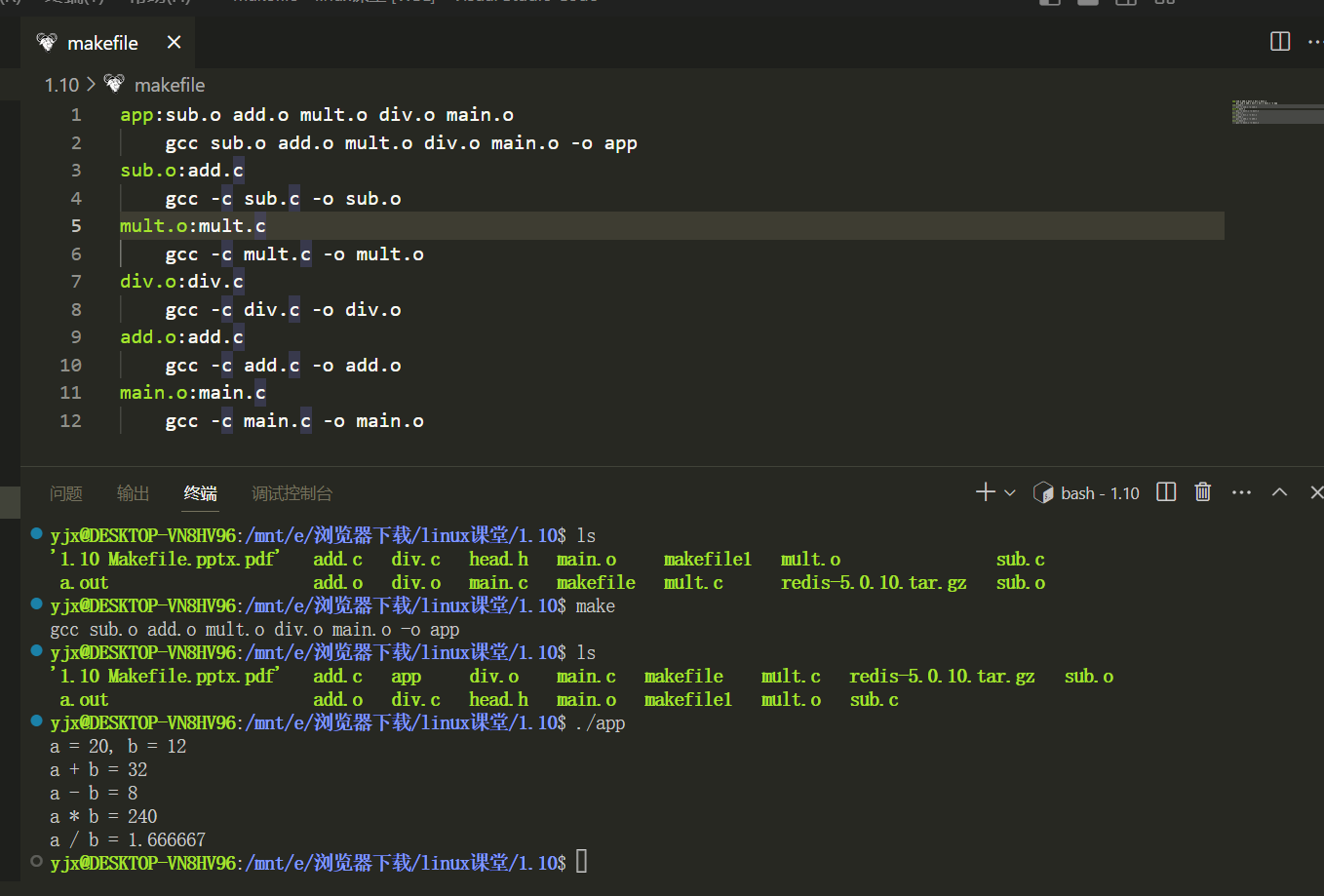
Task: Open the 问题 (Problems) panel tab
Action: [x=66, y=493]
